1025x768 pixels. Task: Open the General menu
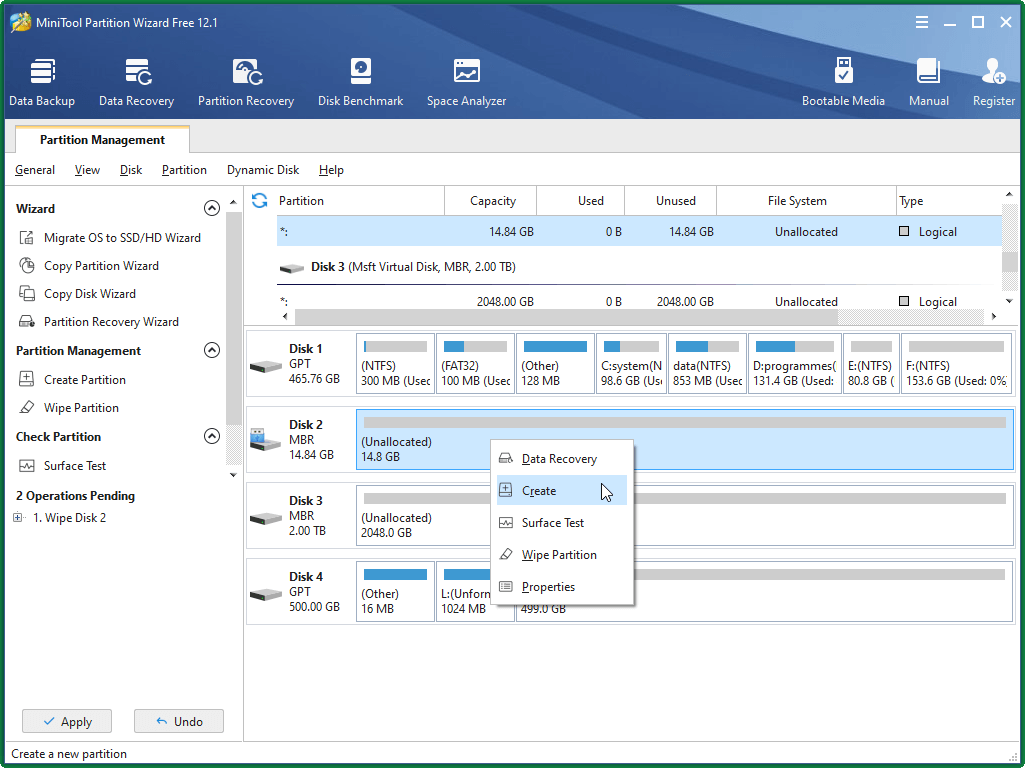coord(35,170)
